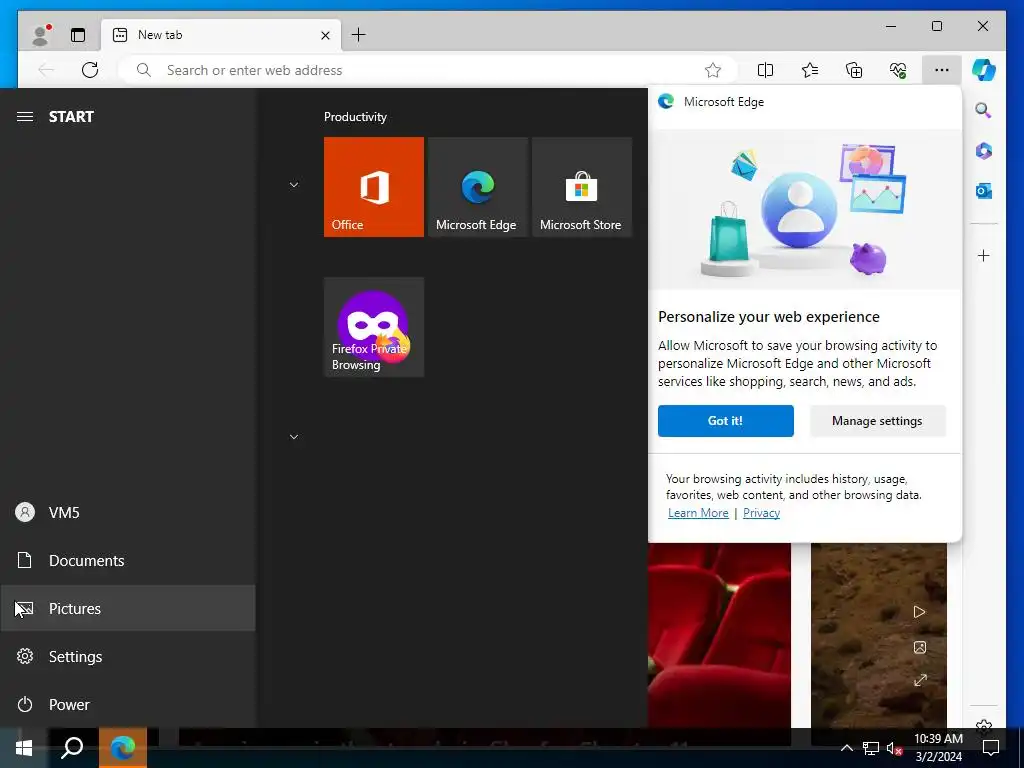The width and height of the screenshot is (1024, 768).
Task: Open Outlook in the Edge sidebar
Action: (x=984, y=191)
